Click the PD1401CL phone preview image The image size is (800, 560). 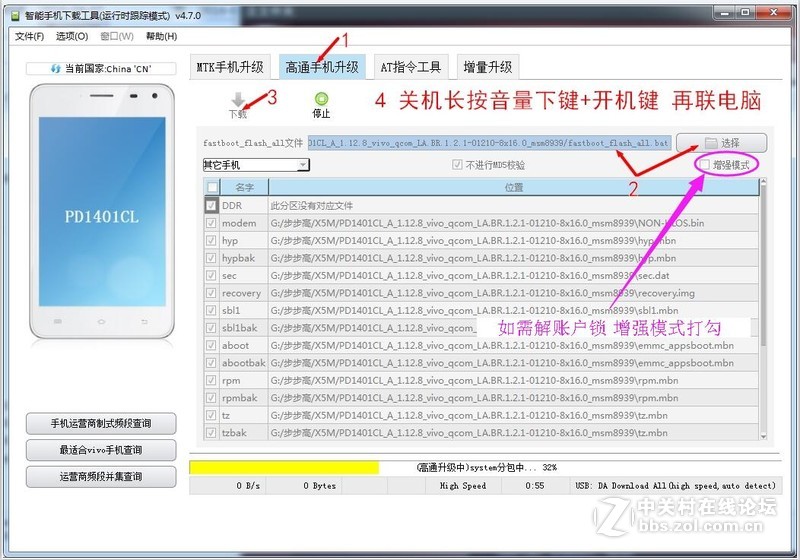click(102, 211)
